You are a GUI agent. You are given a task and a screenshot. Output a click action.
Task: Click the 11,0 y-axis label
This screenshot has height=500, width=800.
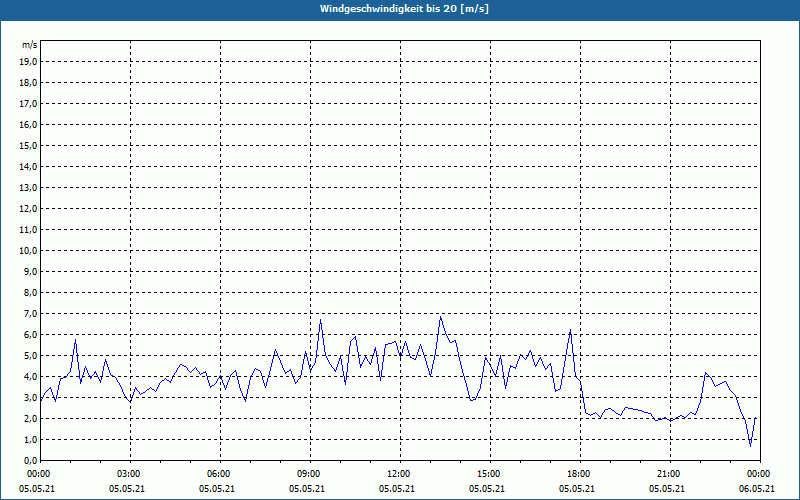click(x=28, y=230)
